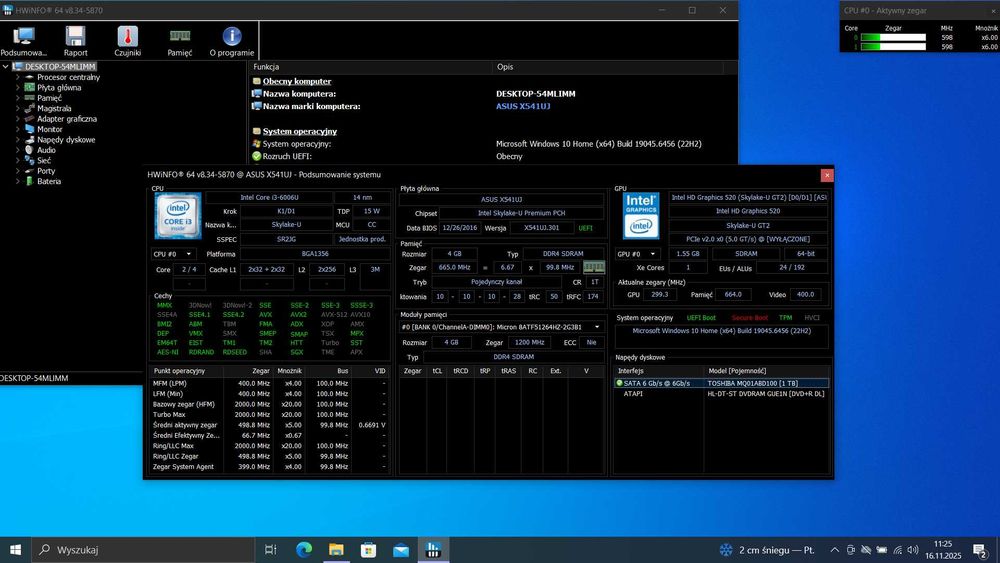Open the Windows Start menu
1000x563 pixels.
[x=15, y=550]
